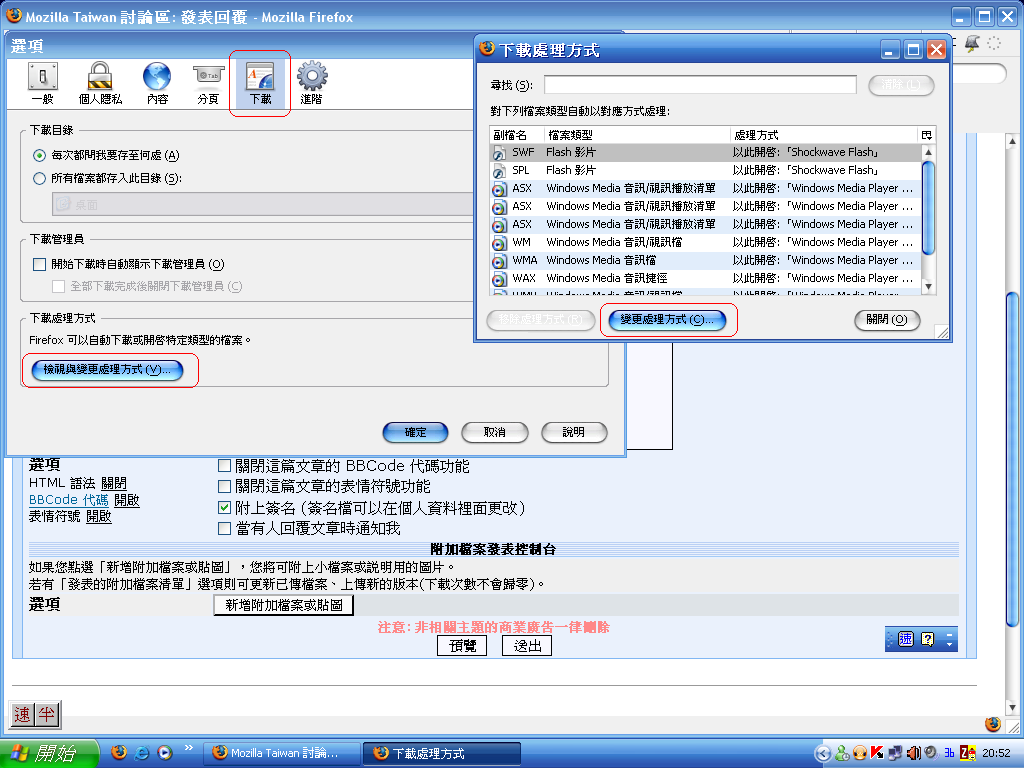1024x768 pixels.
Task: Select the SWF Flash 影片 row
Action: click(x=705, y=152)
